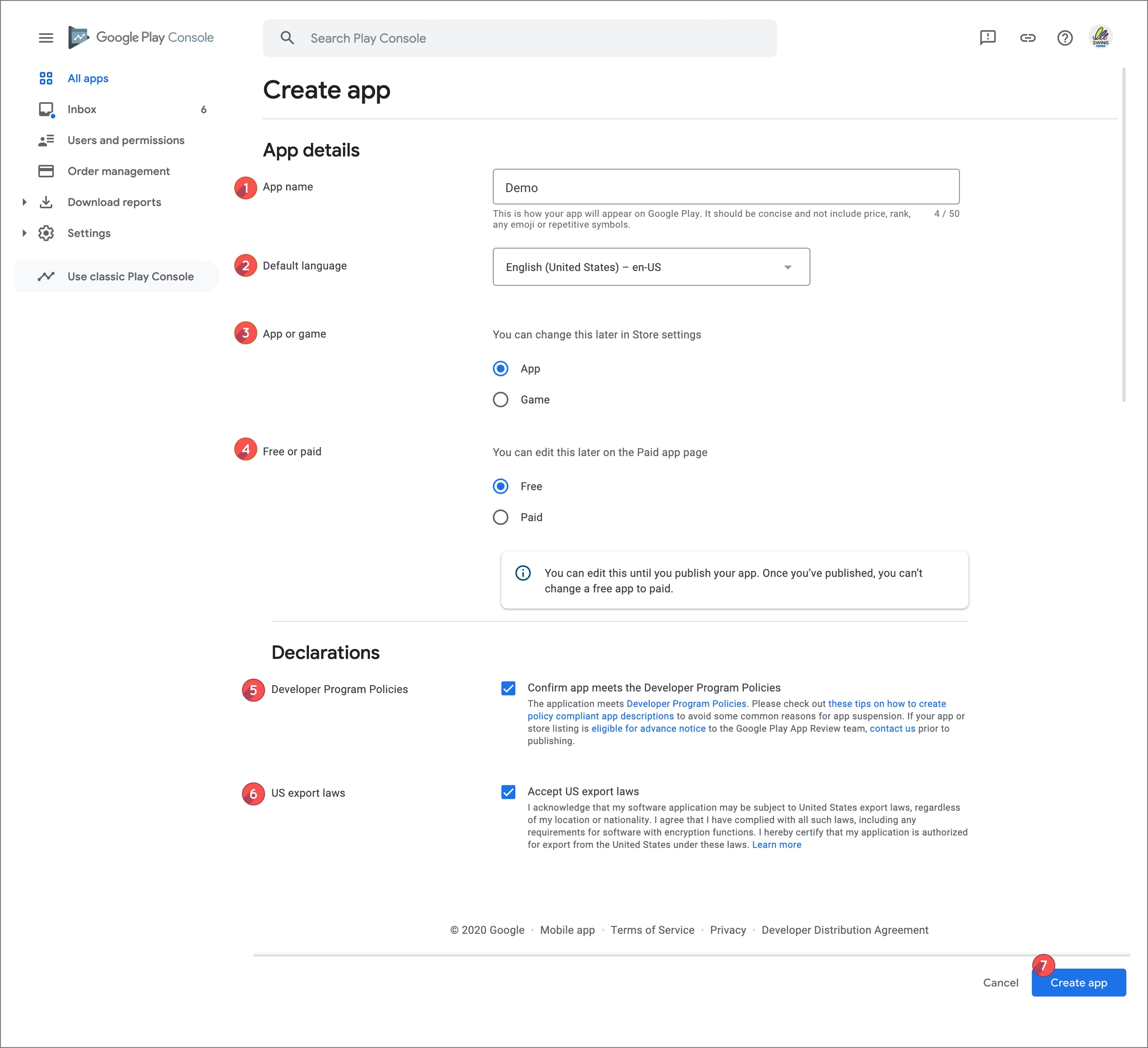
Task: Click the Settings gear icon
Action: point(46,233)
